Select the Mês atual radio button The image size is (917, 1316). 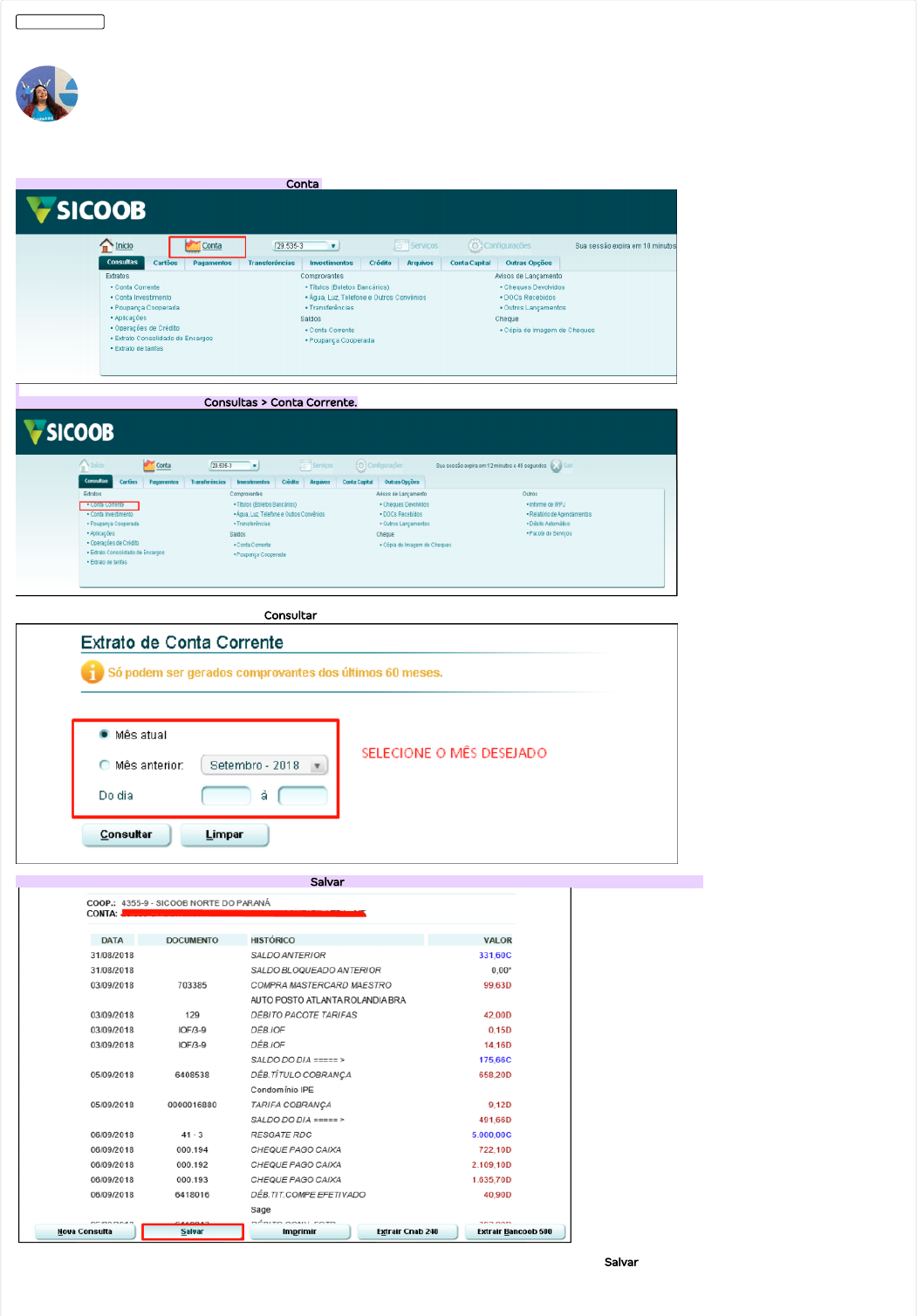105,735
